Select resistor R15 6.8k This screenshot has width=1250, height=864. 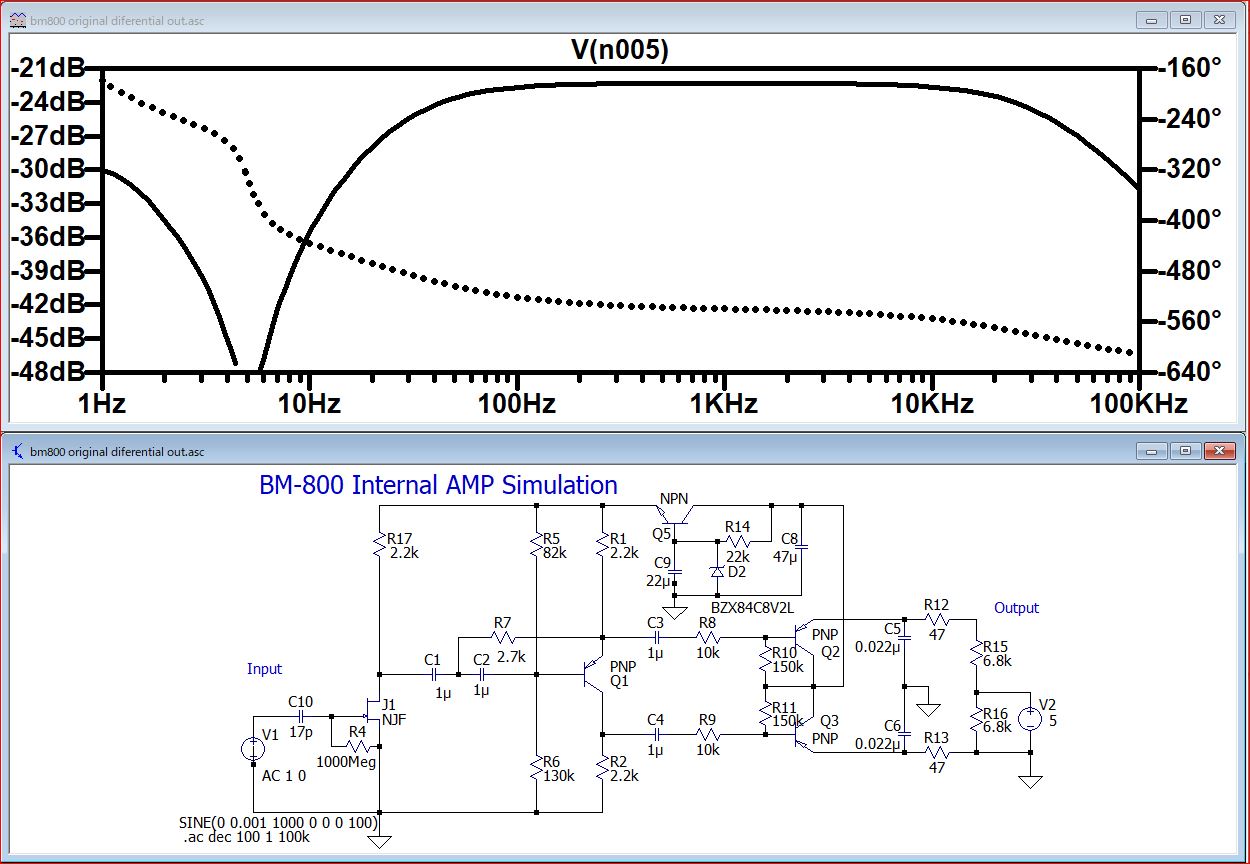click(975, 654)
